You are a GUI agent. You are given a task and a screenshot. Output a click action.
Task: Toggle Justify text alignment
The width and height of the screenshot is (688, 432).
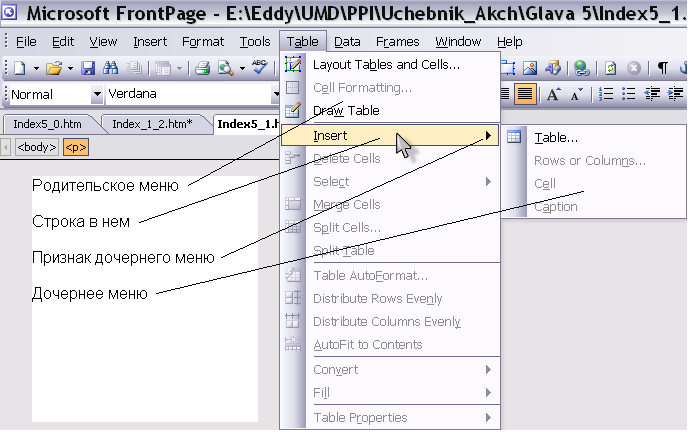[525, 94]
